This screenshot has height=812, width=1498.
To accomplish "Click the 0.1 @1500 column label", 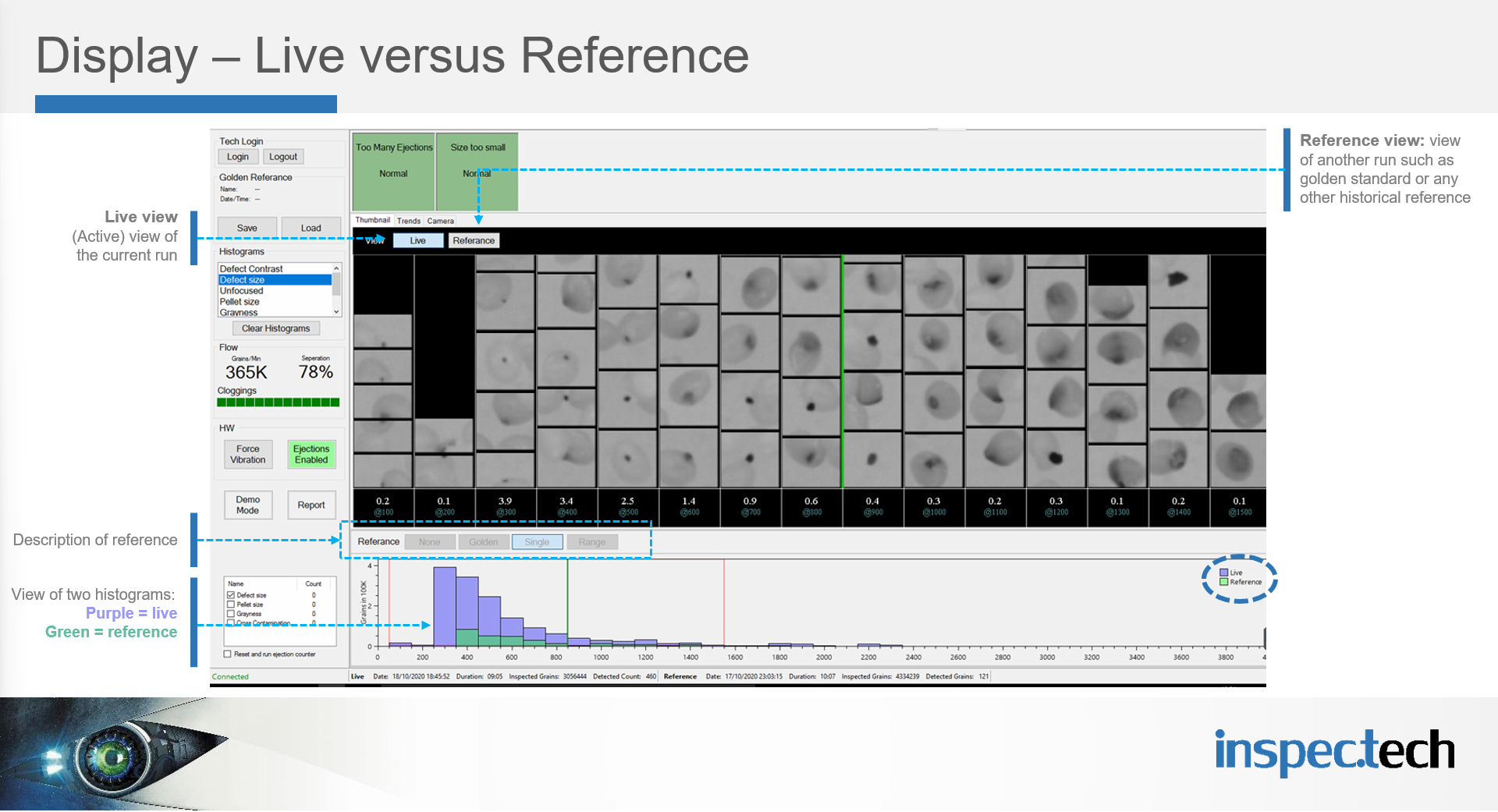I will [x=1240, y=507].
